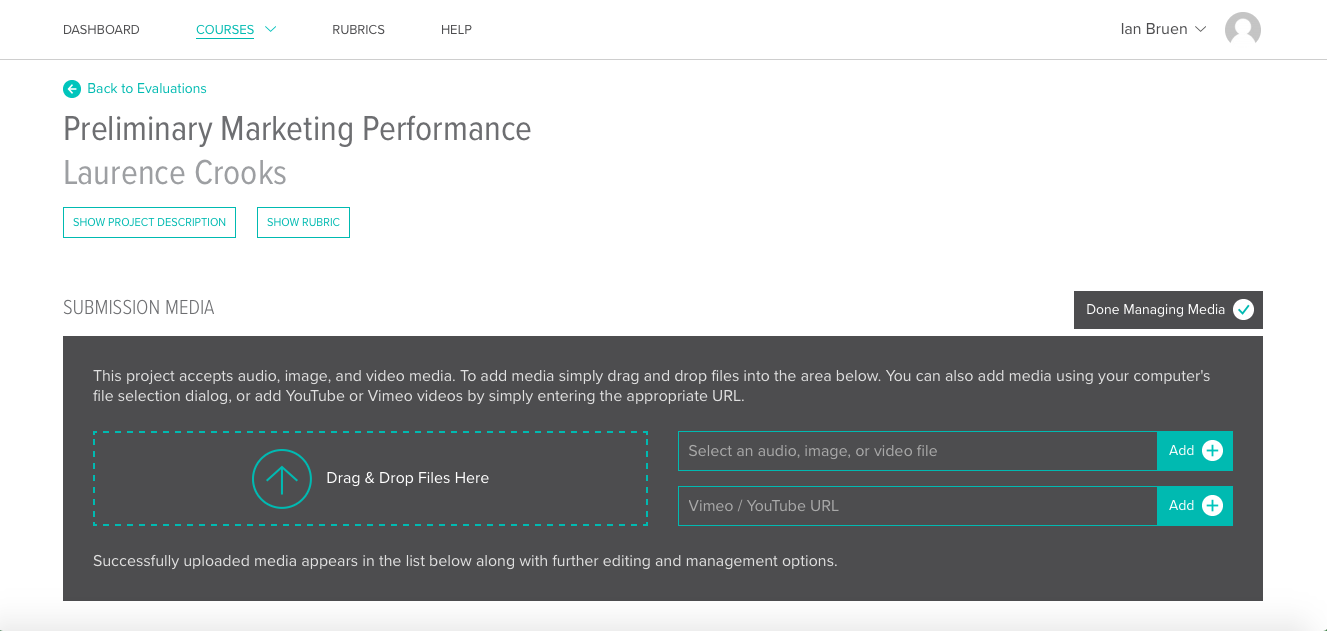
Task: Click the Drag & Drop Files area
Action: [x=370, y=478]
